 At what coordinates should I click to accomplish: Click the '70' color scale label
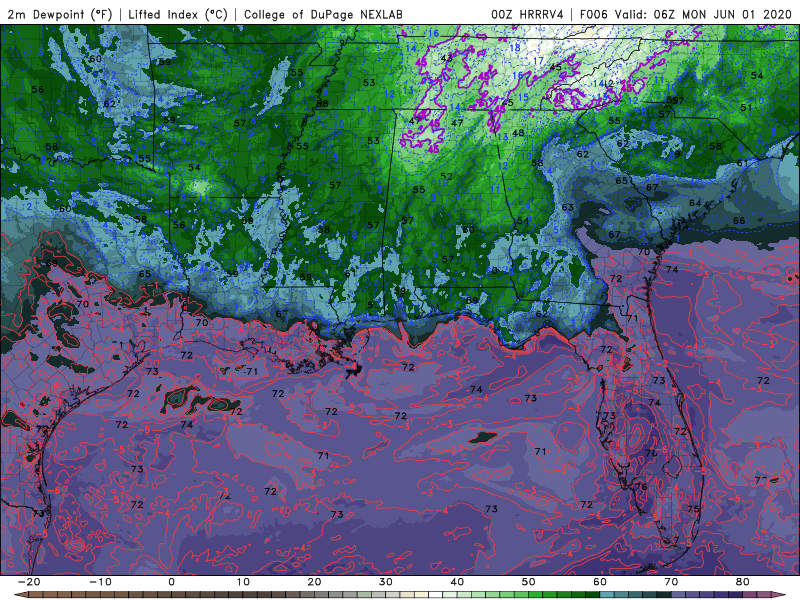[x=671, y=582]
